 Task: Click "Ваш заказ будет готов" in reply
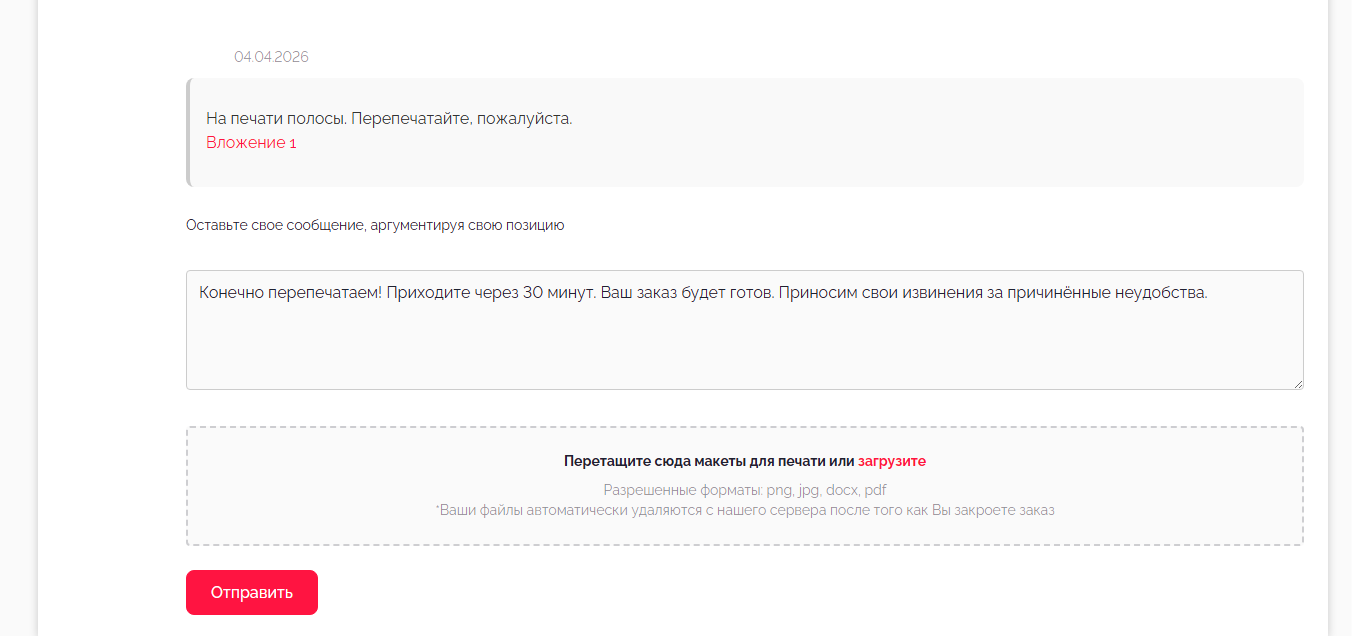click(x=686, y=293)
